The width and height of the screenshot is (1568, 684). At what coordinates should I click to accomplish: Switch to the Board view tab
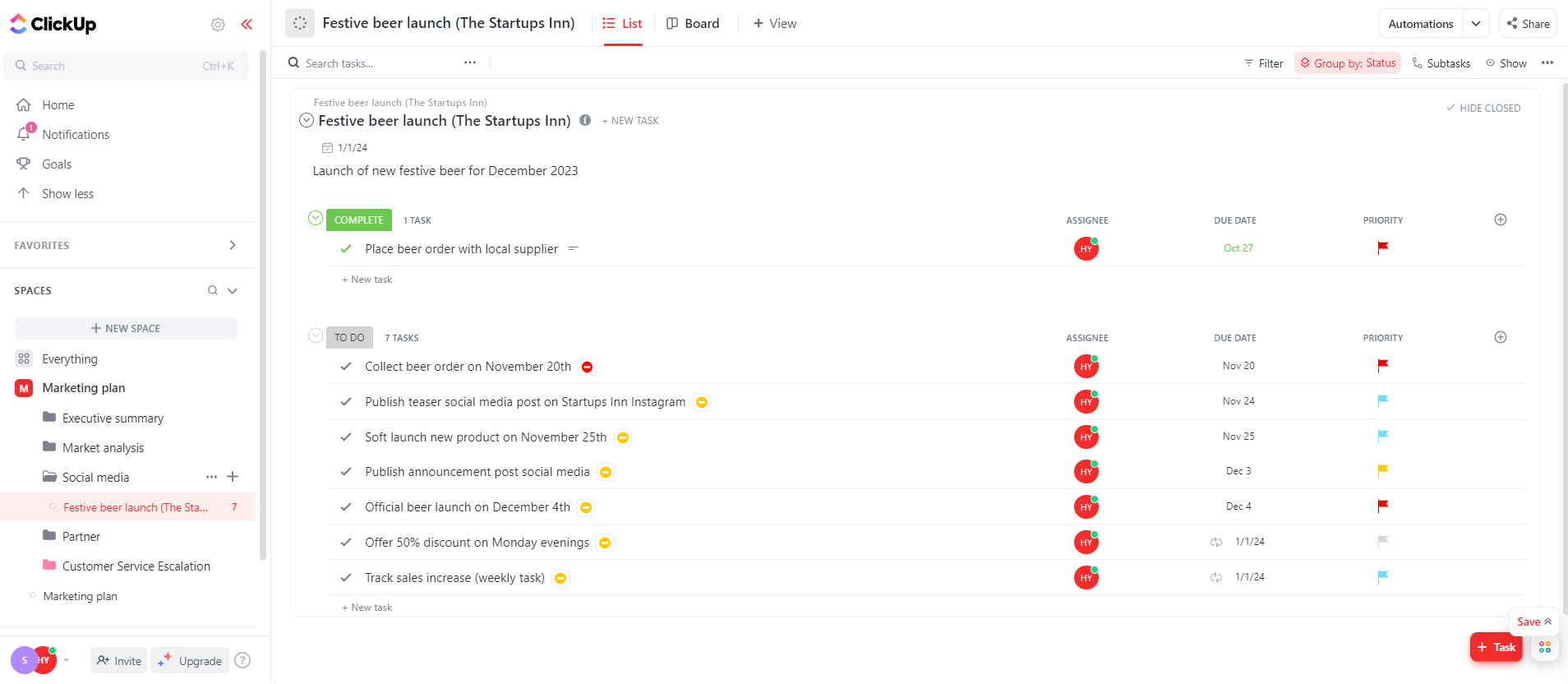click(x=693, y=24)
